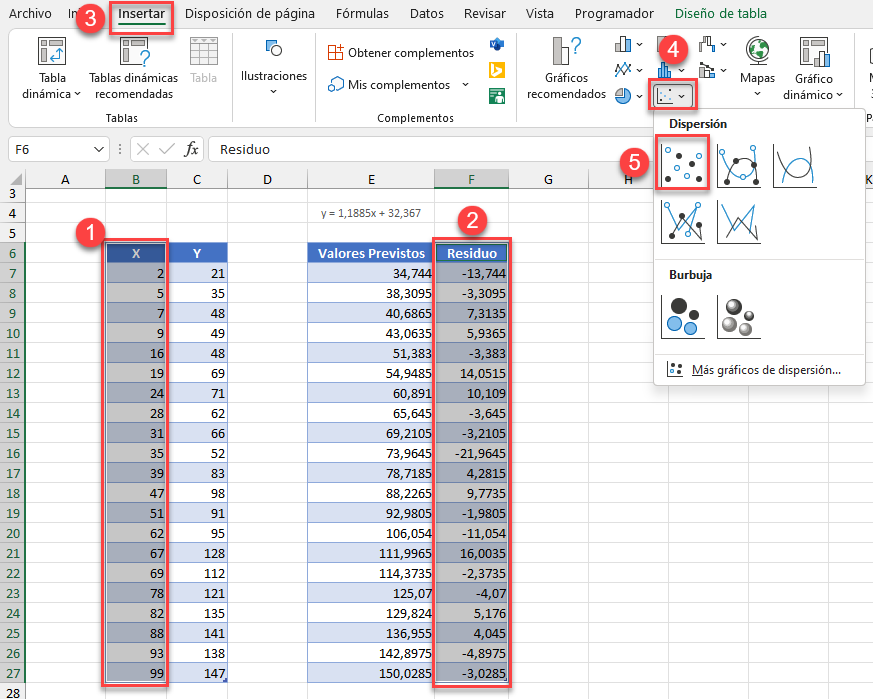This screenshot has width=873, height=699.
Task: Select the cell with value 150,0285
Action: (371, 673)
